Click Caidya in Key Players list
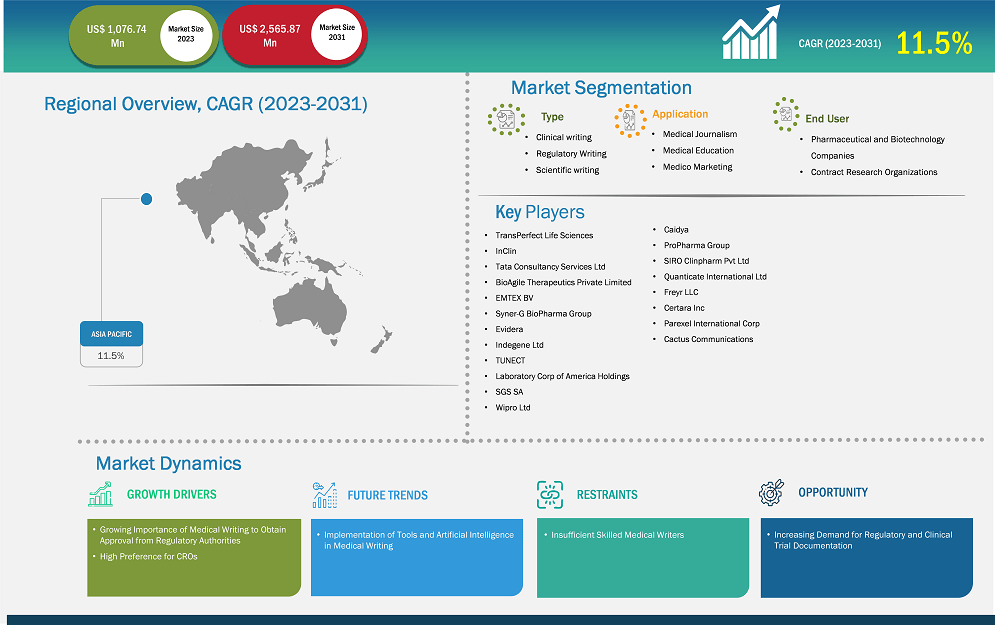Image resolution: width=995 pixels, height=625 pixels. coord(676,230)
